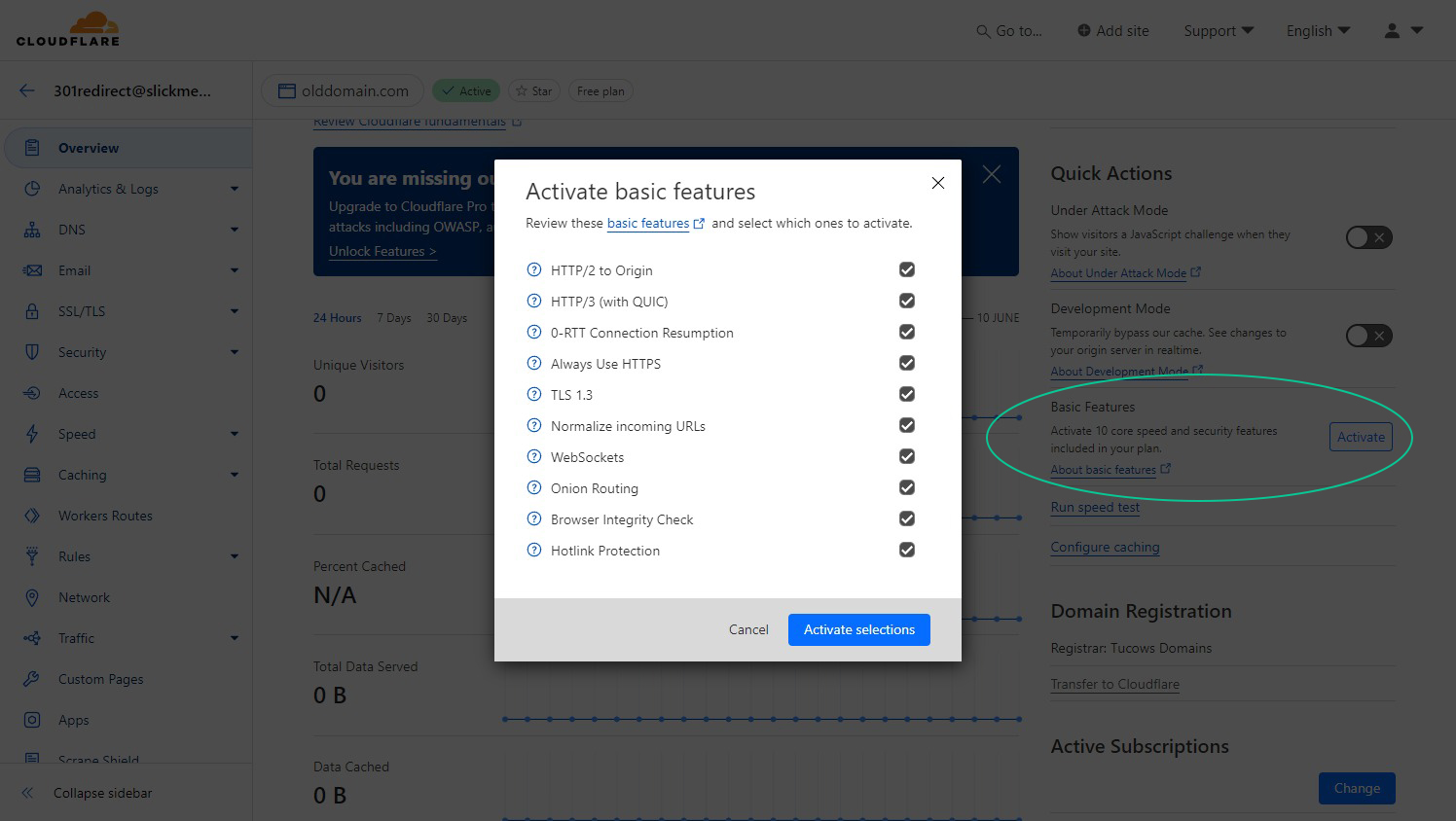Click the Network location pin icon
This screenshot has width=1456, height=821.
[32, 597]
